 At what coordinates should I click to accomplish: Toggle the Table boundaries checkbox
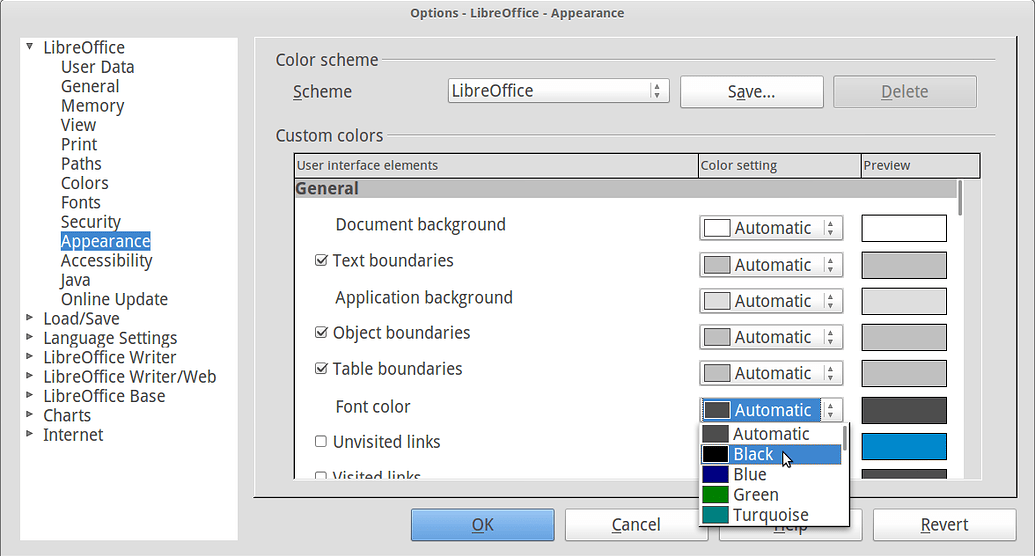pyautogui.click(x=321, y=368)
